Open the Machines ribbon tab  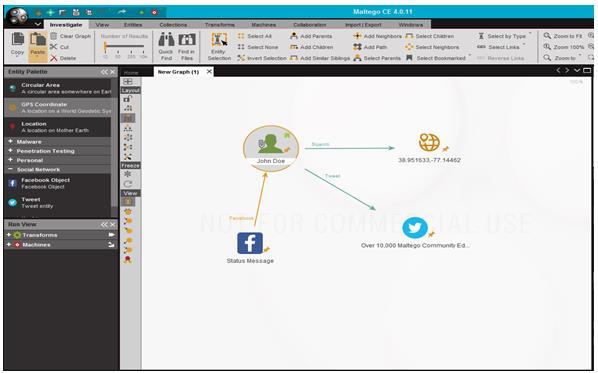coord(264,25)
